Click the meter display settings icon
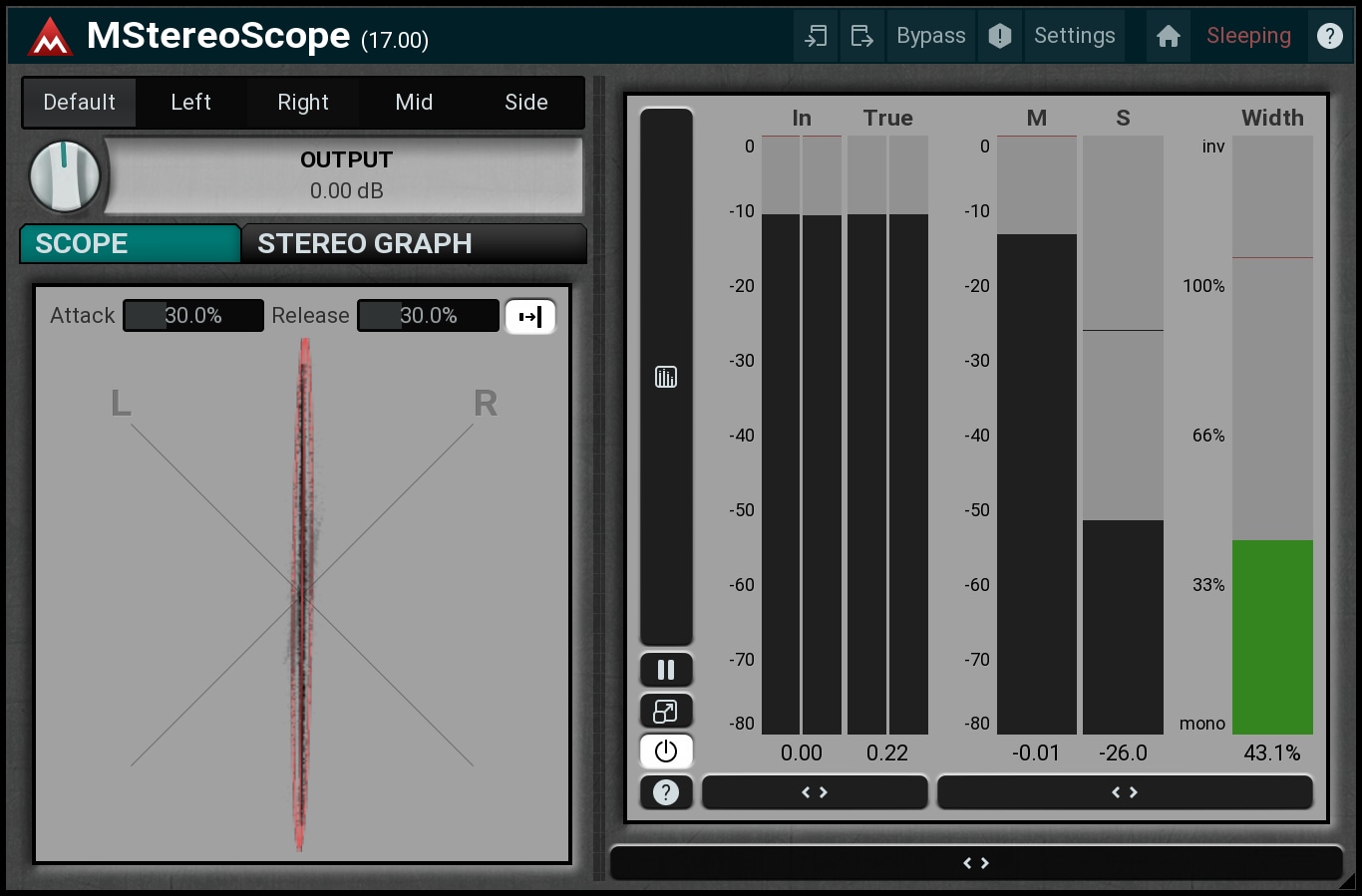This screenshot has width=1362, height=896. [x=666, y=377]
